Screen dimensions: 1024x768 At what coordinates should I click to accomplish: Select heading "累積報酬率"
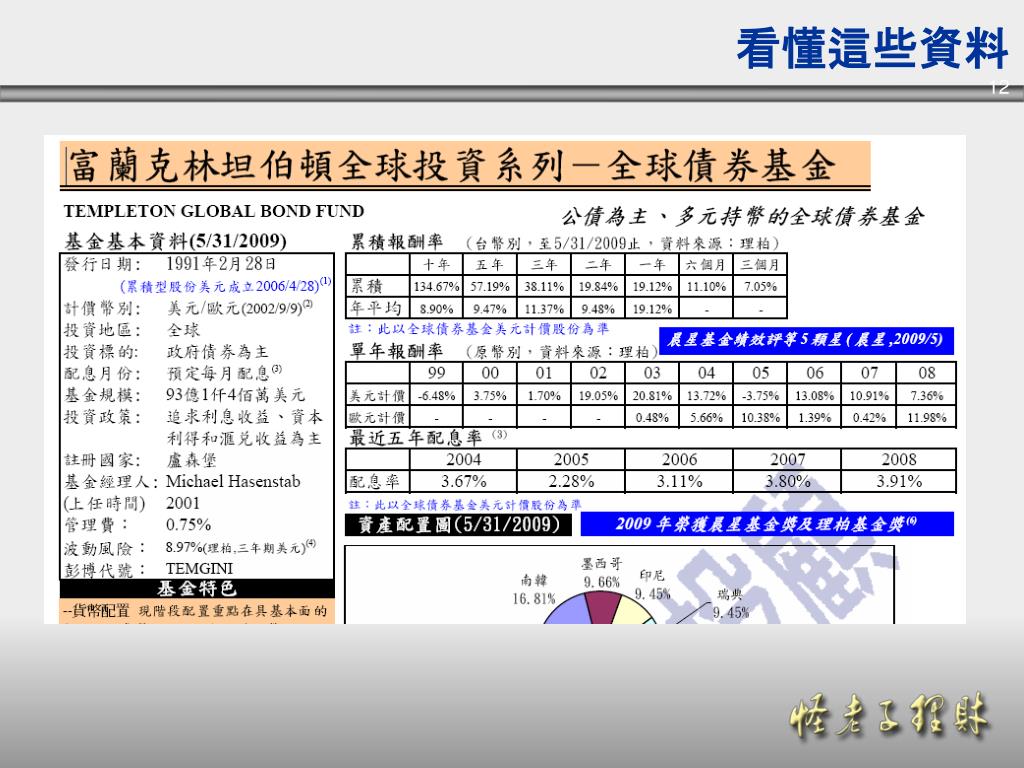(x=396, y=242)
